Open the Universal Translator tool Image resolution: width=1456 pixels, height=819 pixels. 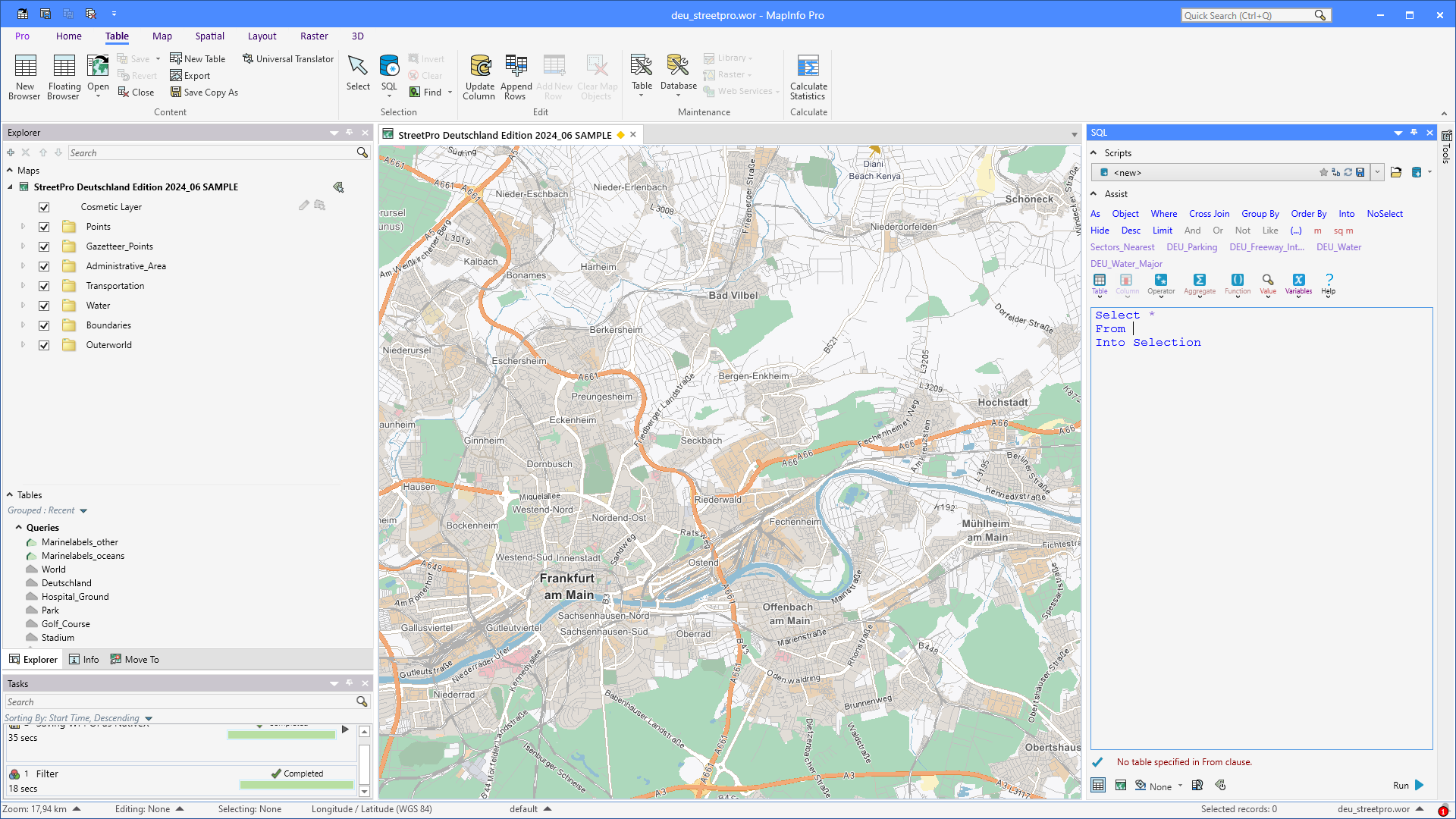288,58
